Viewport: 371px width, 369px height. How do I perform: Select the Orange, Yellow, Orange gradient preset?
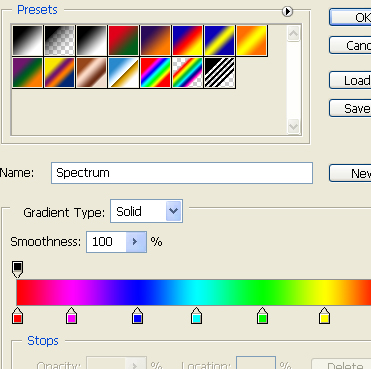click(x=252, y=40)
